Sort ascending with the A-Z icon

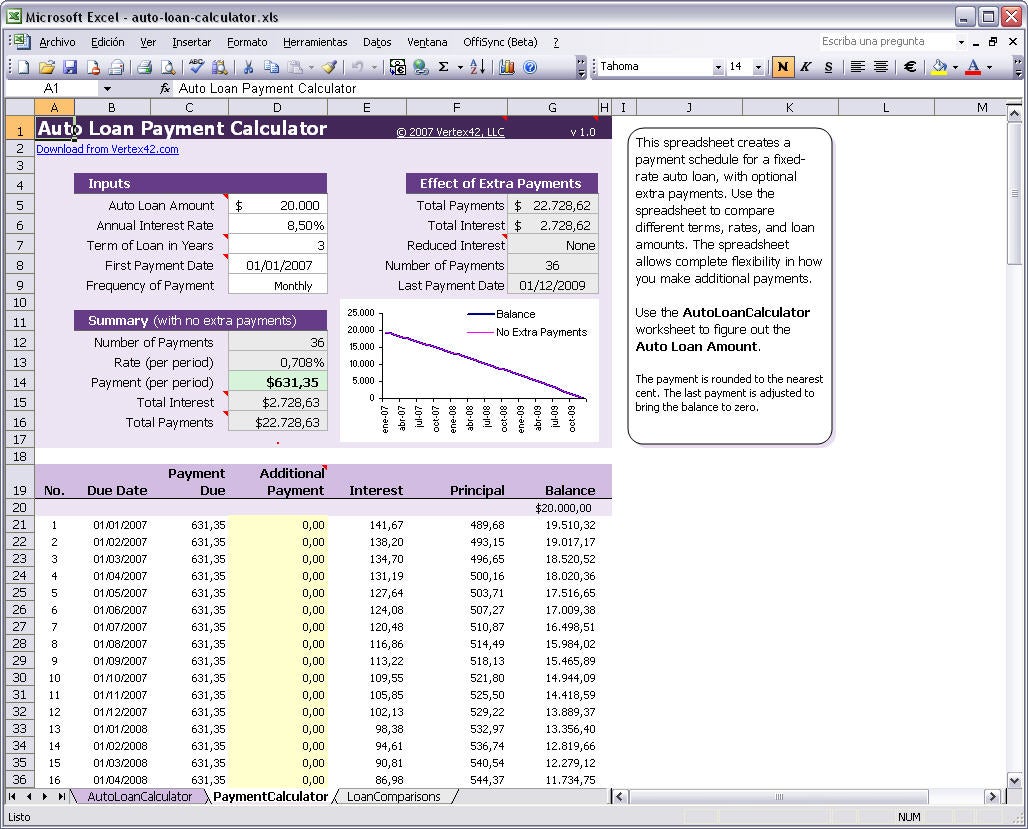tap(477, 67)
